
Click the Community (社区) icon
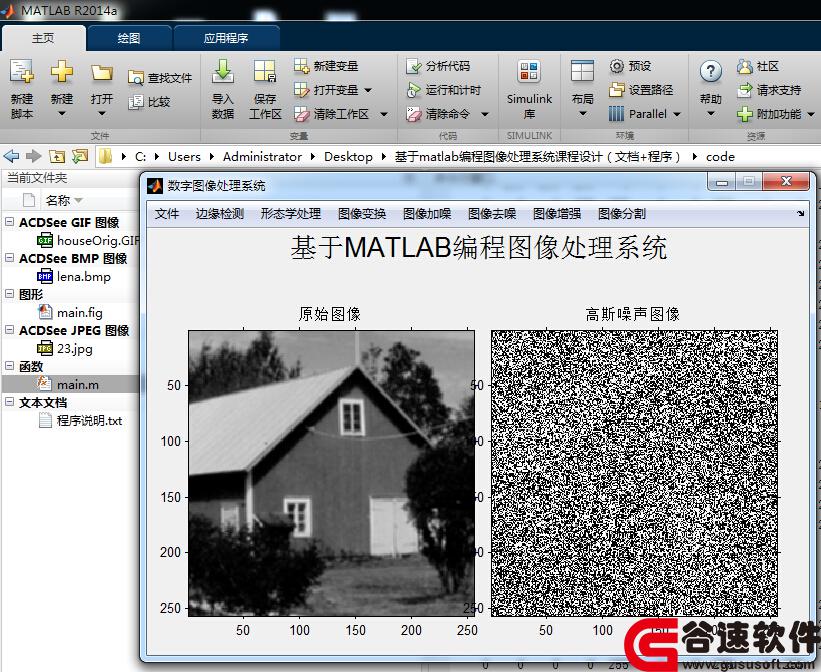(745, 66)
